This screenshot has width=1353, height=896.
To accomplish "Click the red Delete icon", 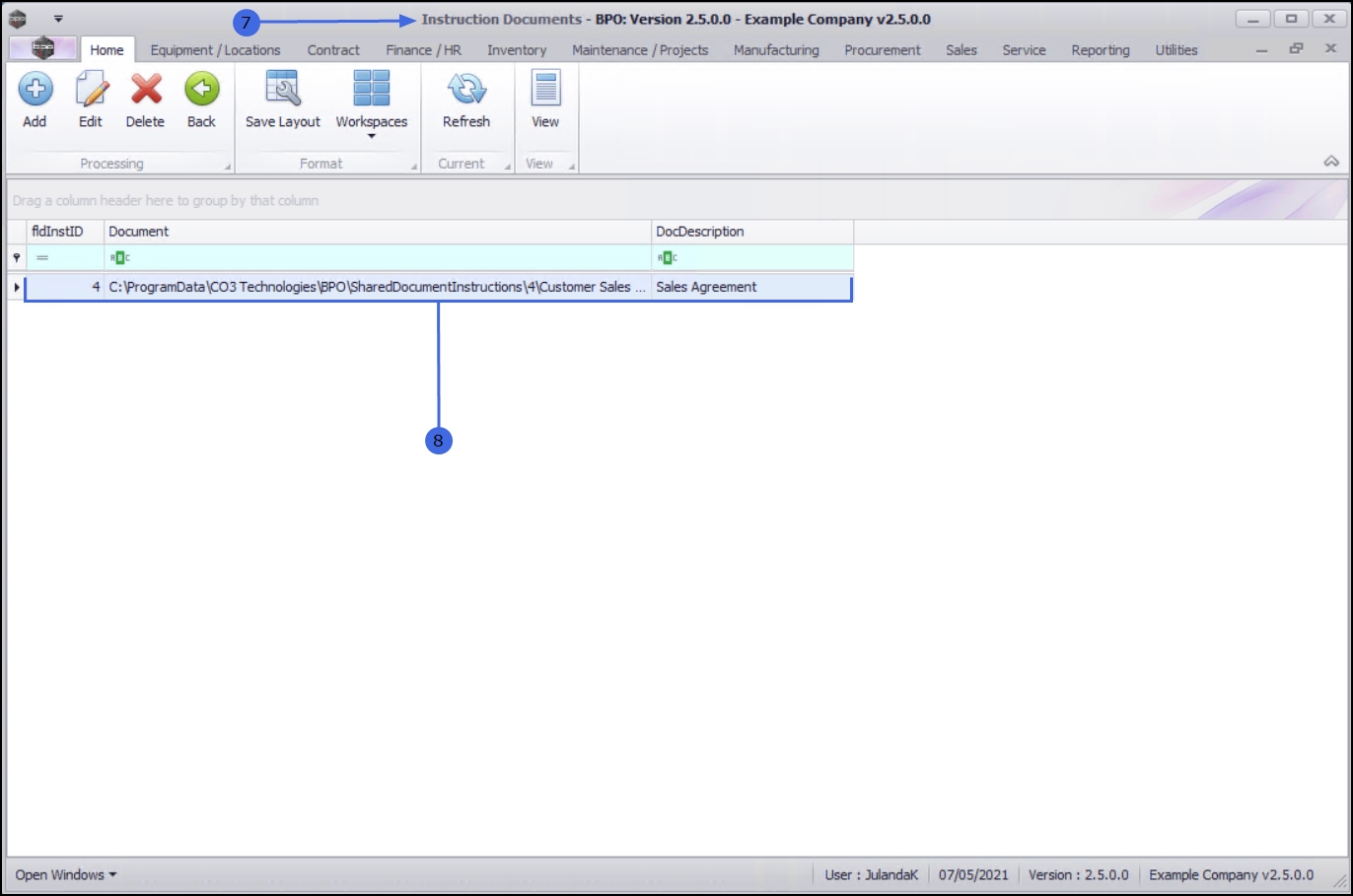I will tap(146, 90).
